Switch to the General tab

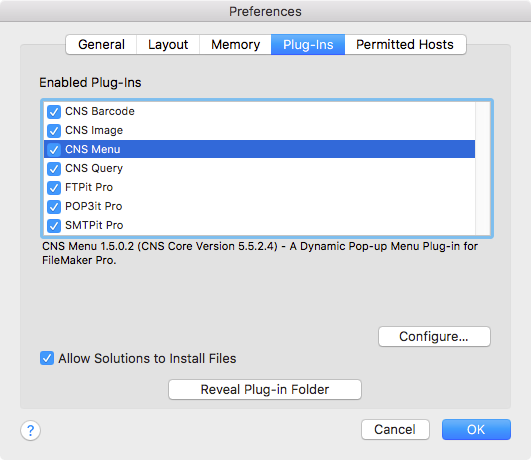pos(101,44)
